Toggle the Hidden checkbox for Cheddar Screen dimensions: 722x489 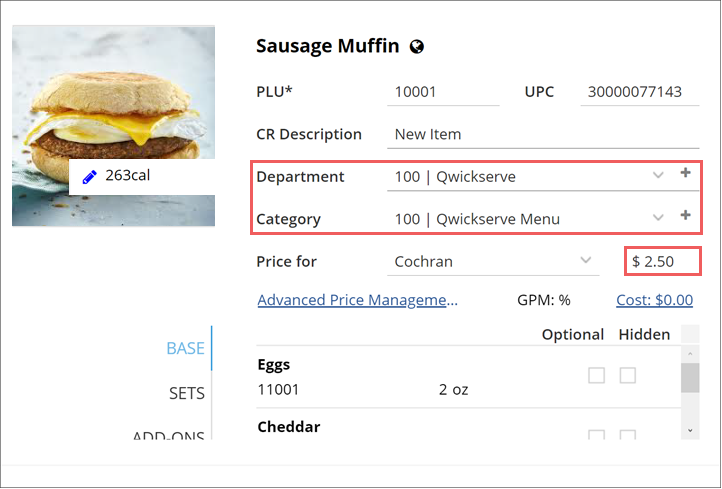coord(628,435)
